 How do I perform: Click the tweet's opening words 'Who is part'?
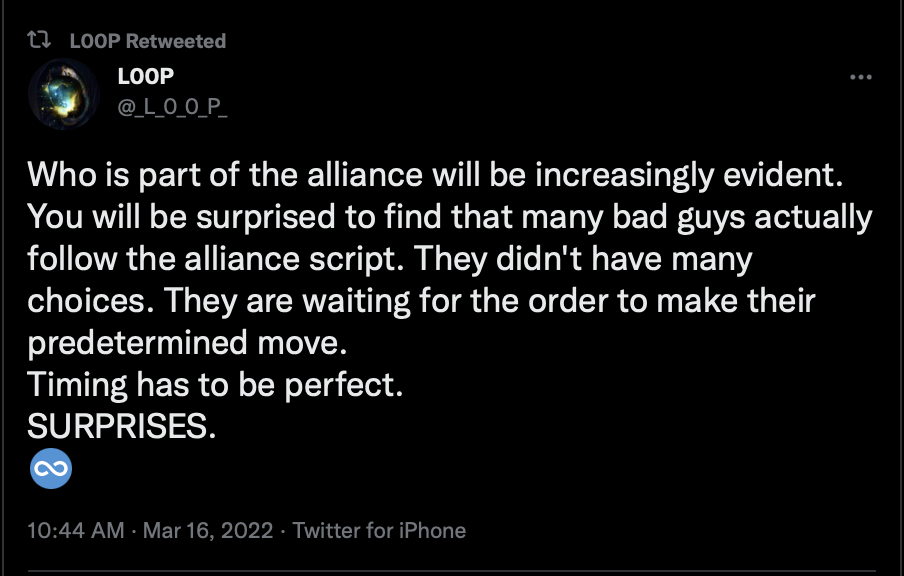[x=114, y=175]
